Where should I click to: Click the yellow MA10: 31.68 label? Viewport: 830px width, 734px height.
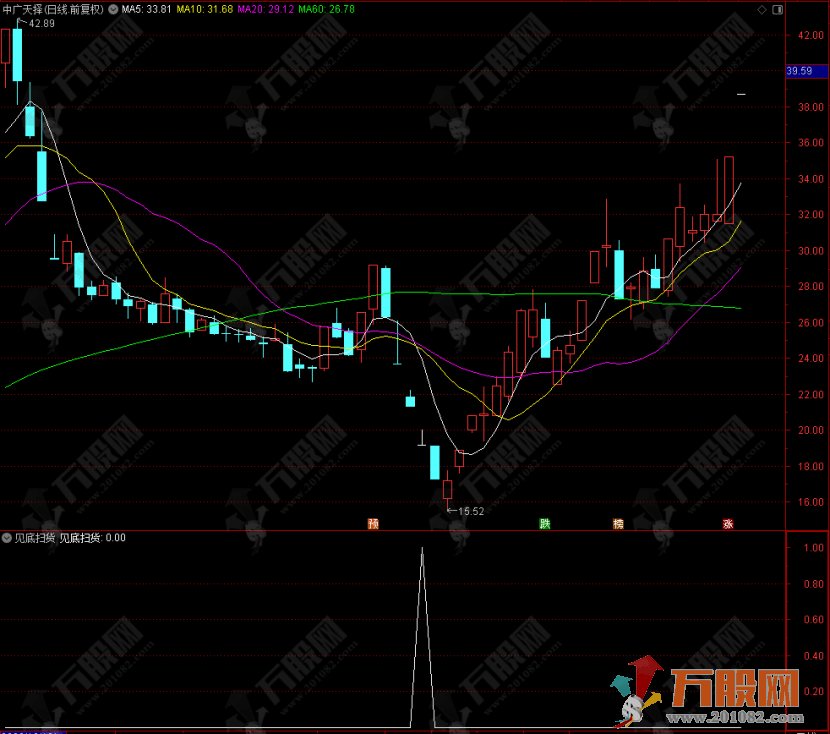(205, 9)
